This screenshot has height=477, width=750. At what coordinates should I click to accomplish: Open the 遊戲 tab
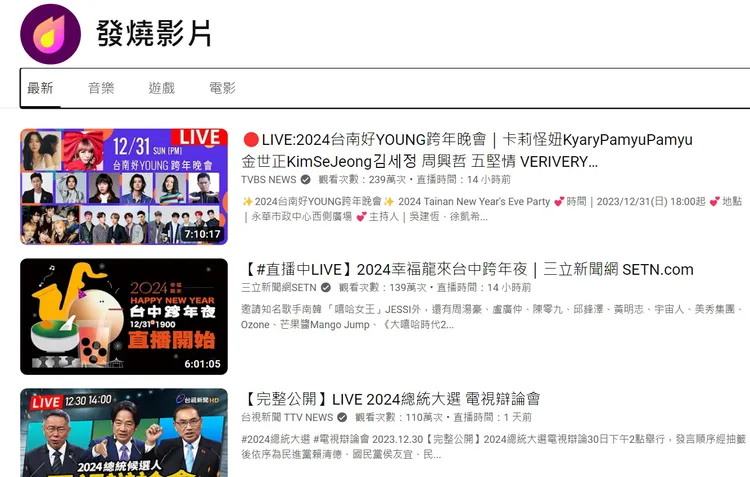click(x=161, y=88)
